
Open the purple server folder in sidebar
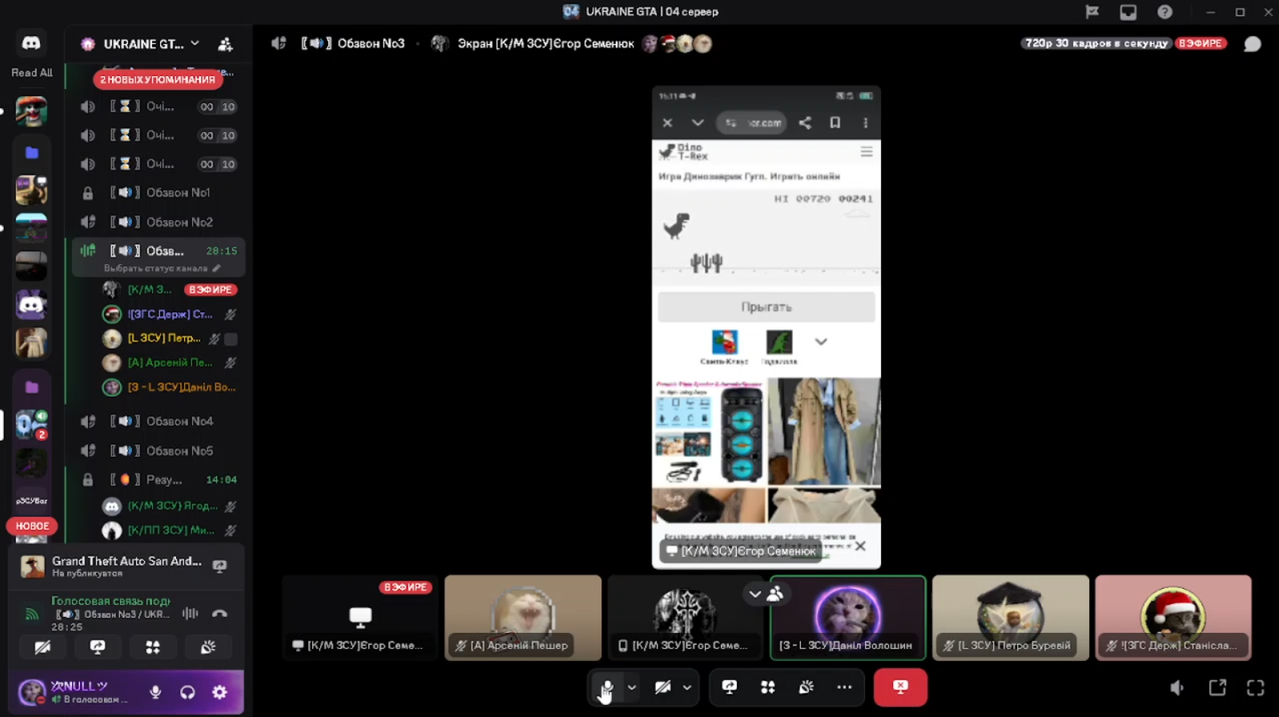pos(31,387)
